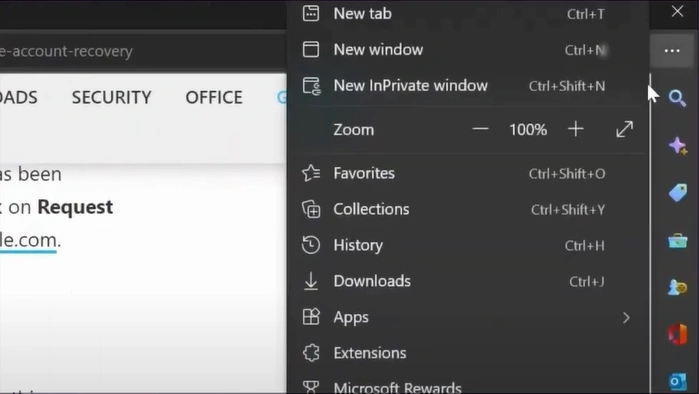Click the InPrivate window icon
The height and width of the screenshot is (394, 699).
click(x=312, y=86)
